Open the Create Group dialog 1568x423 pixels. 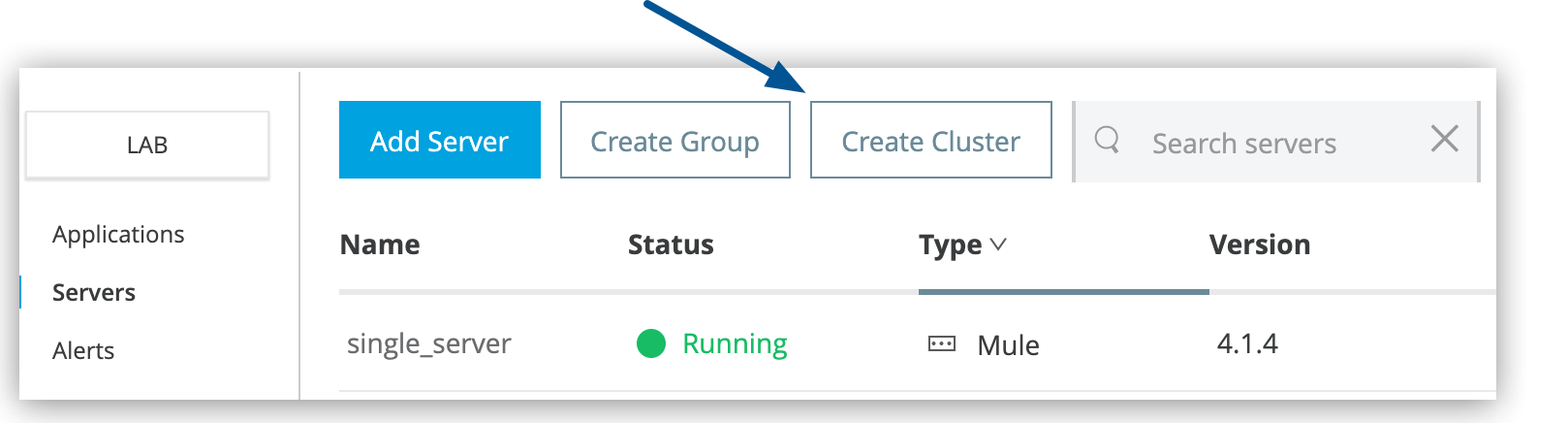(675, 140)
